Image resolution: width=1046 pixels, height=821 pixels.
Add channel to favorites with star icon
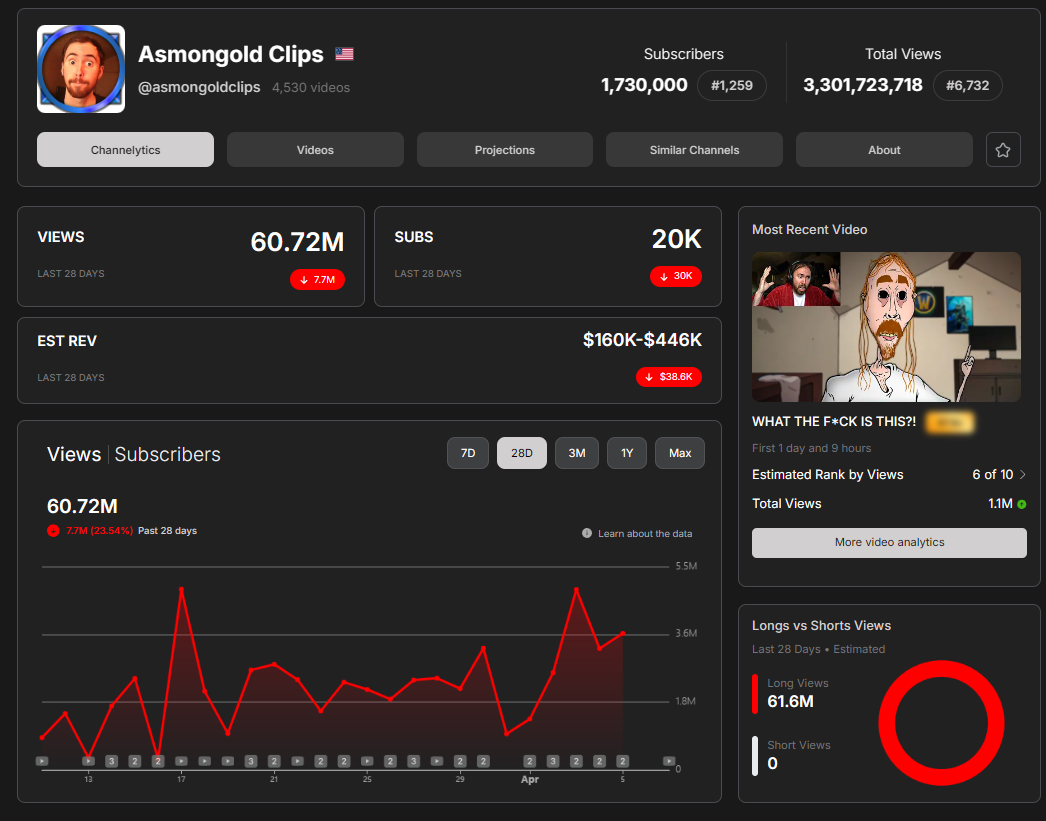pyautogui.click(x=1003, y=150)
